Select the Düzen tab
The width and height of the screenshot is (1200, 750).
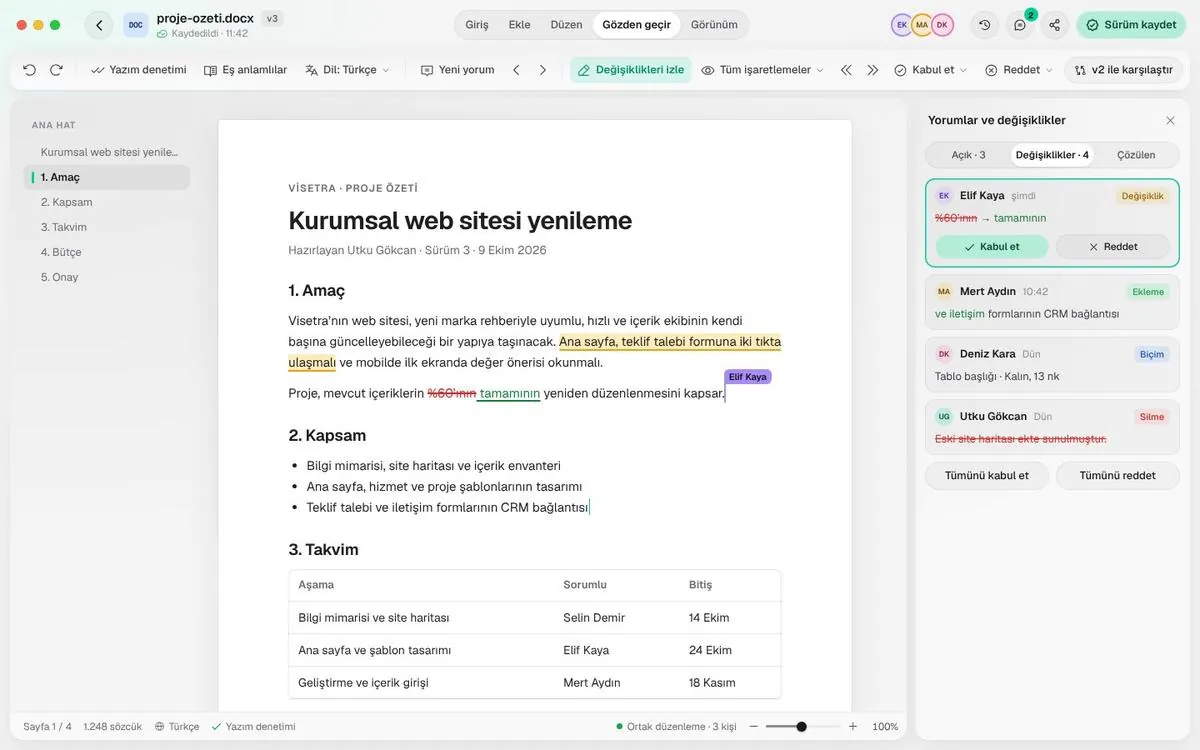pyautogui.click(x=566, y=25)
